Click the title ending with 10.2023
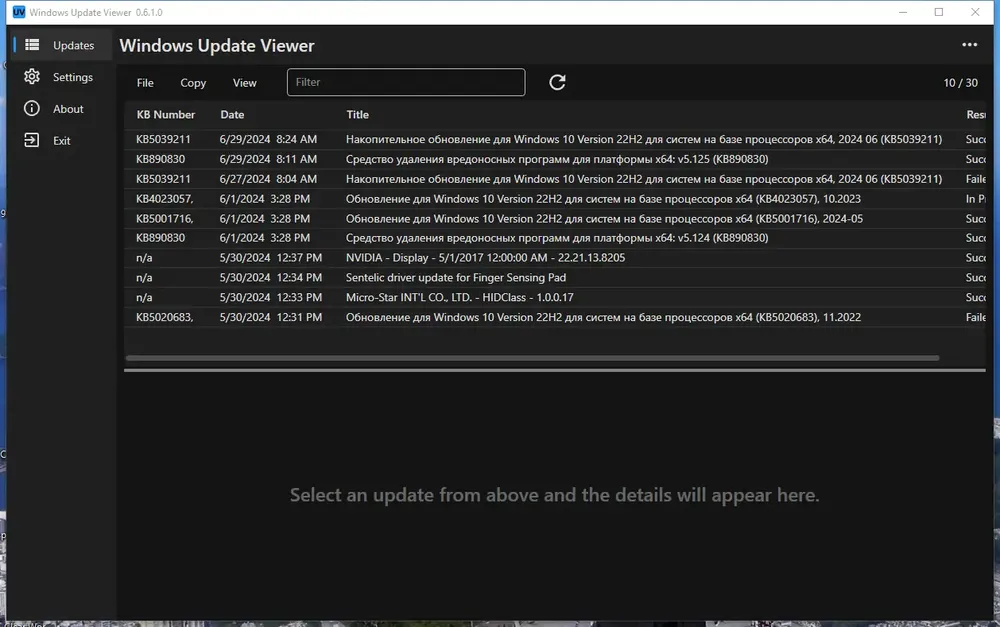Screen dimensions: 1000x627 coord(603,199)
